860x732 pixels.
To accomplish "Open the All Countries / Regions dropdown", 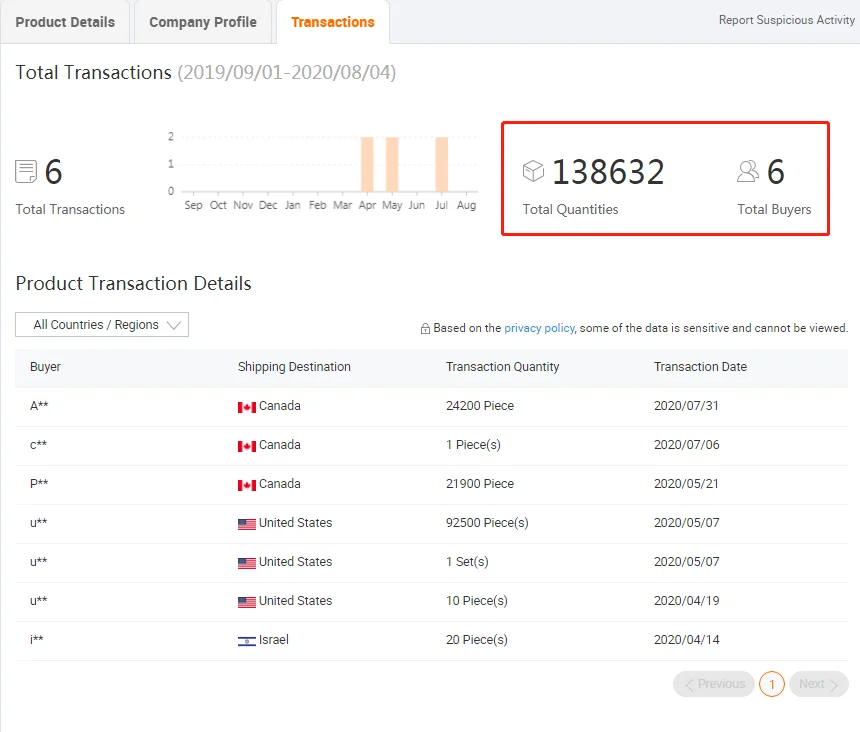I will (x=102, y=325).
